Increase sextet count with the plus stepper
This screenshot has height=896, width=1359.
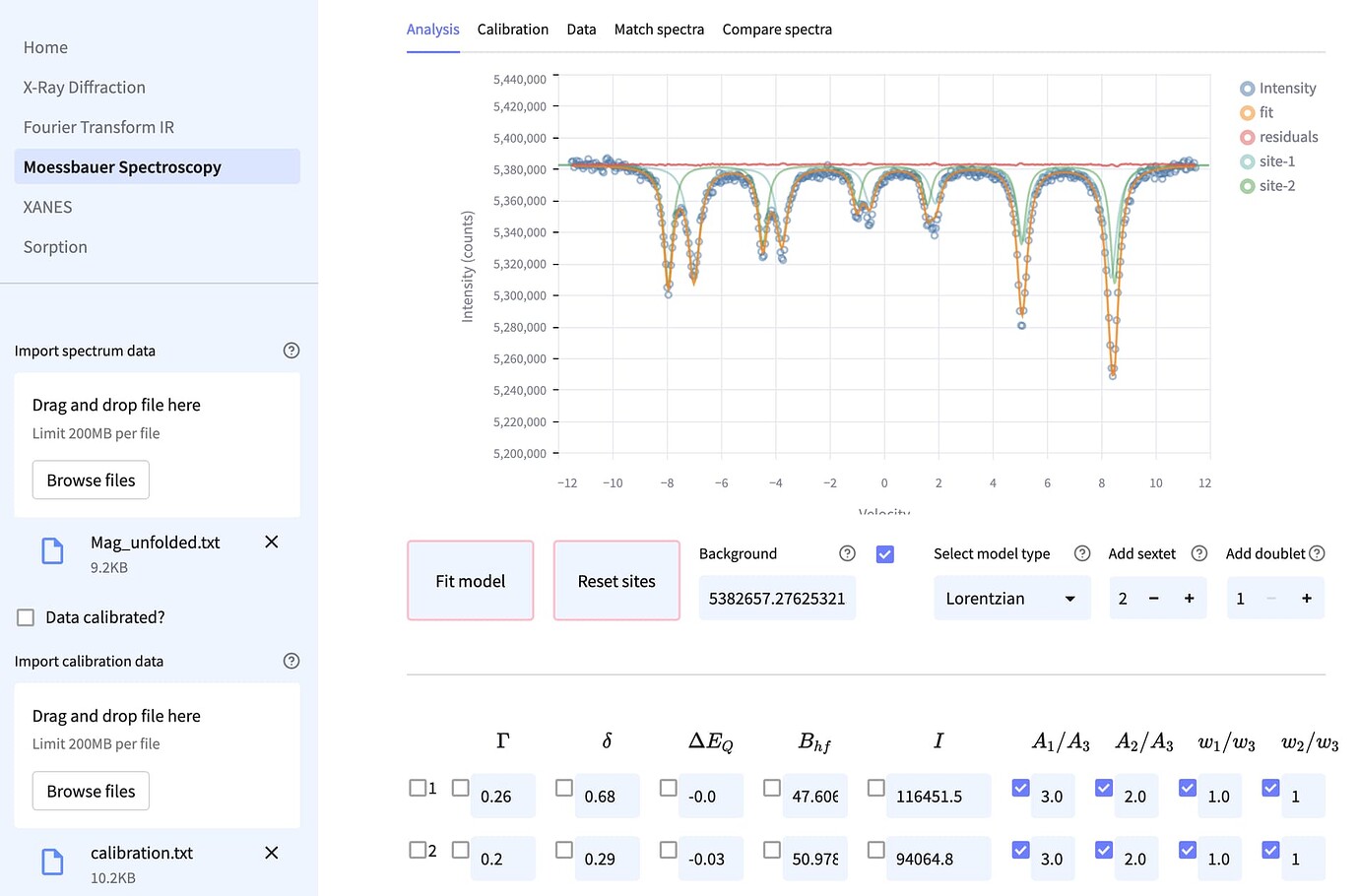coord(1189,598)
